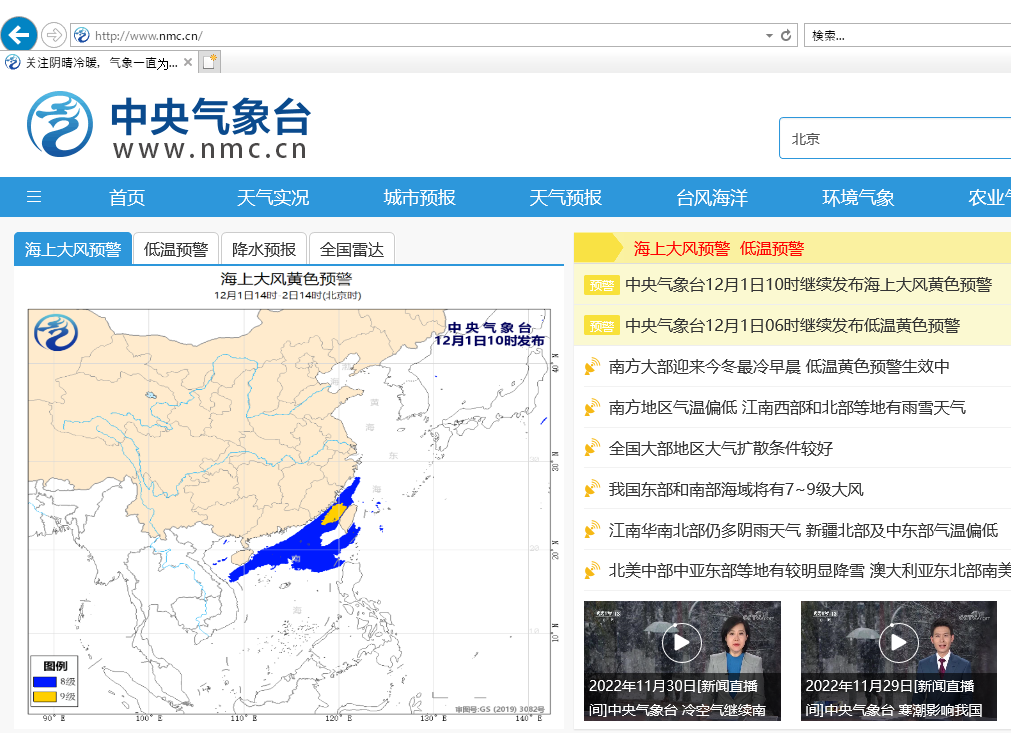The height and width of the screenshot is (733, 1011).
Task: Switch to the 降水预报 tab
Action: [x=264, y=249]
